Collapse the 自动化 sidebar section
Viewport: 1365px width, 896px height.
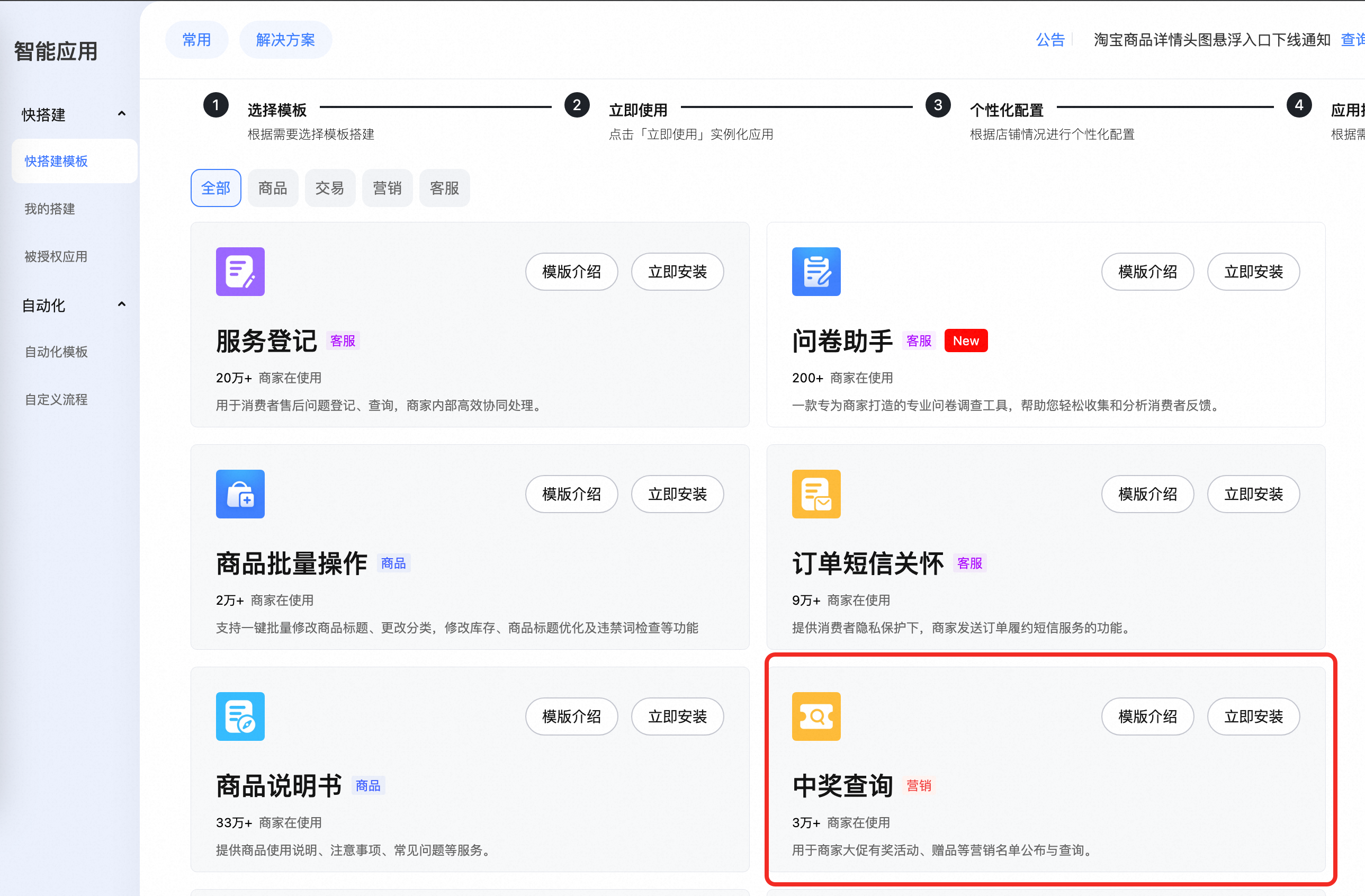click(x=122, y=304)
